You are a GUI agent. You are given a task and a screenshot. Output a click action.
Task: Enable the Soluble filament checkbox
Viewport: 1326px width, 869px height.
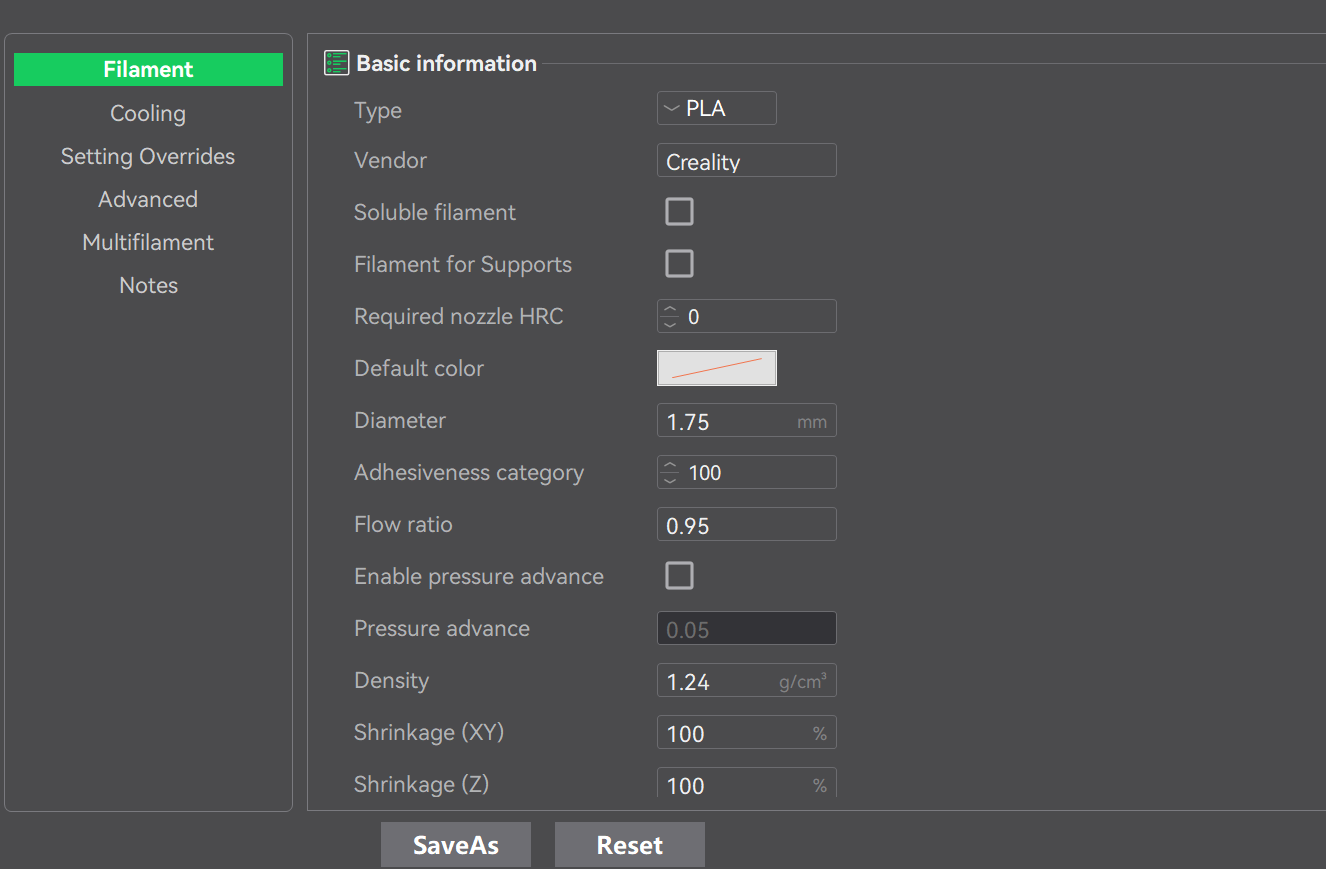679,212
